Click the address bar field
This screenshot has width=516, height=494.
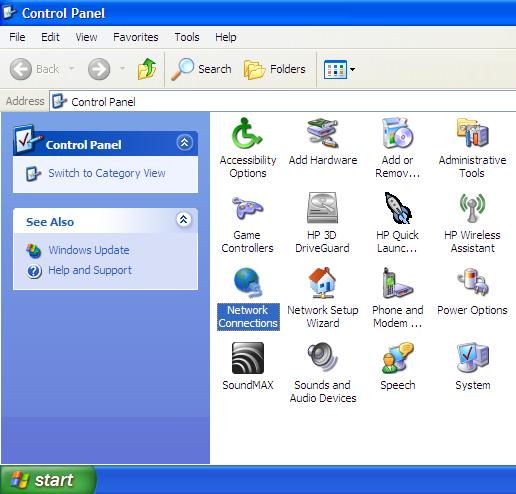[283, 101]
